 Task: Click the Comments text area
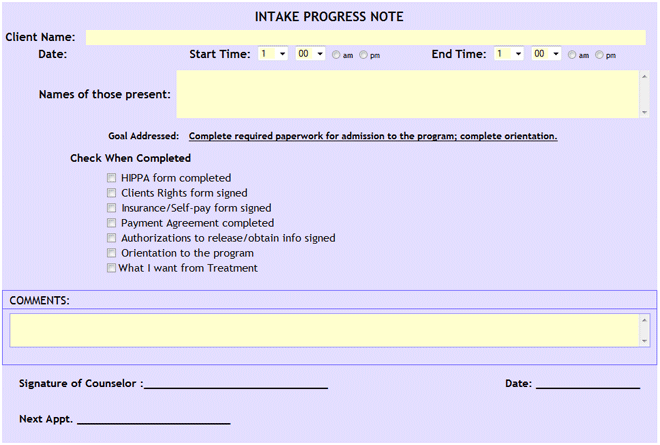click(x=325, y=330)
